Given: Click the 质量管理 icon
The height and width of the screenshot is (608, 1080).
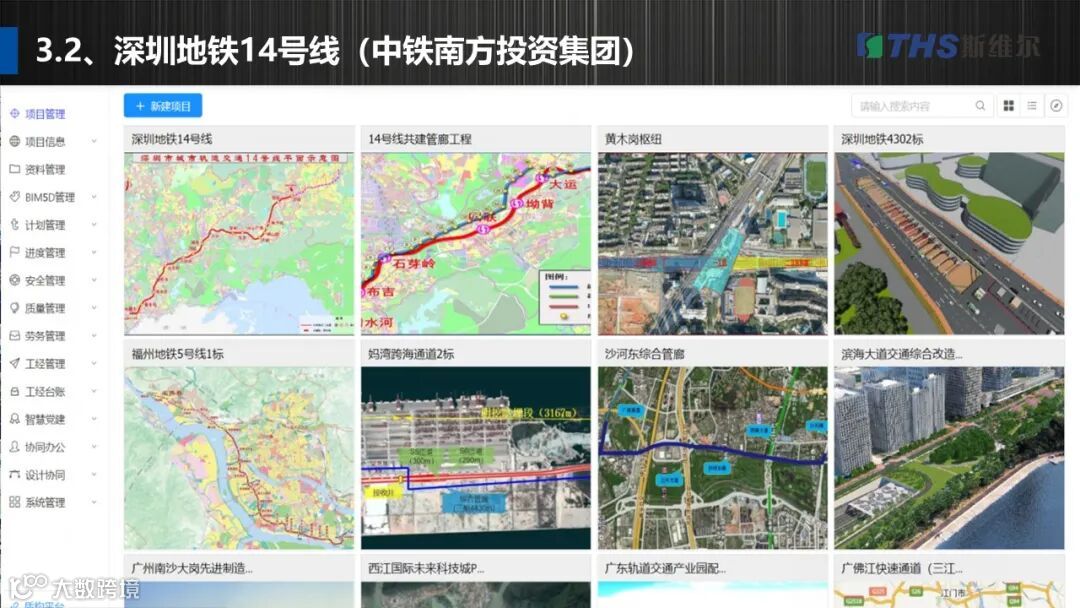Looking at the screenshot, I should click(x=14, y=308).
